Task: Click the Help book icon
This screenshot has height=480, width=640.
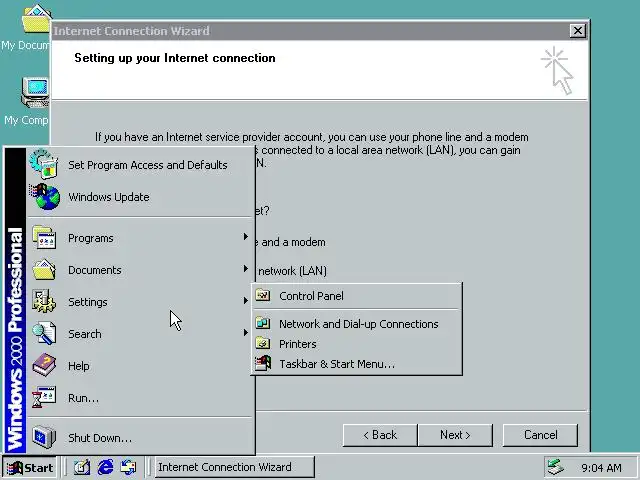Action: pyautogui.click(x=44, y=365)
